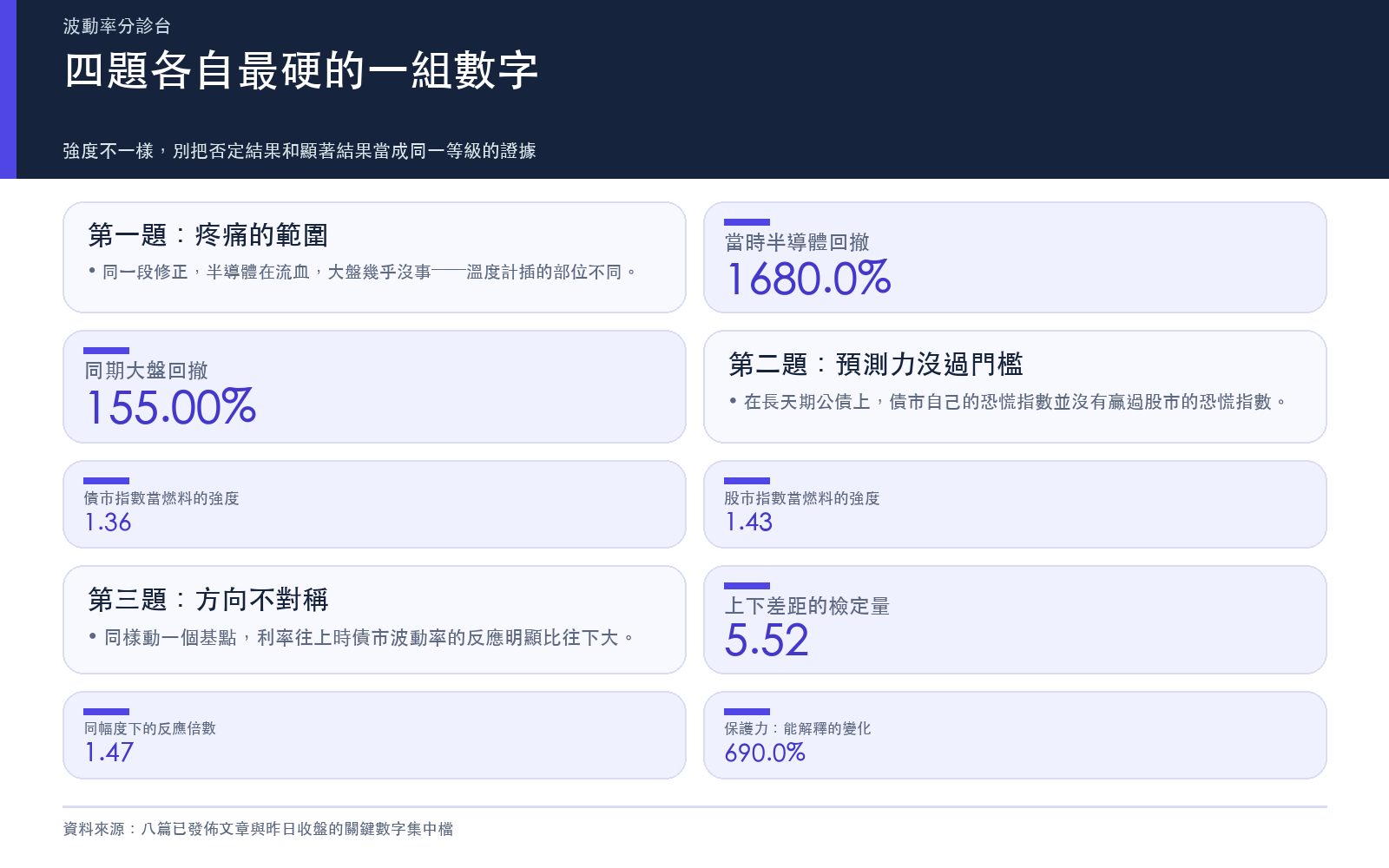Click the 第二題：預測力沒過門檻 title
This screenshot has height=868, width=1389.
[876, 364]
